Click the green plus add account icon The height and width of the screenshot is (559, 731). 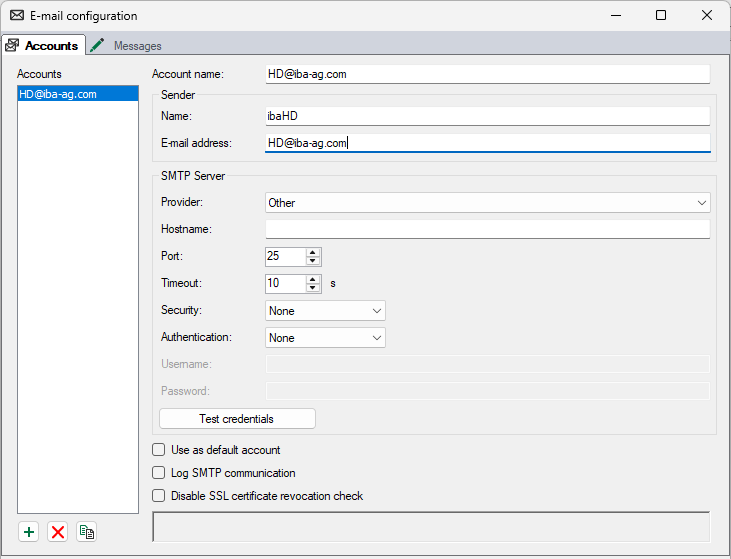click(29, 532)
